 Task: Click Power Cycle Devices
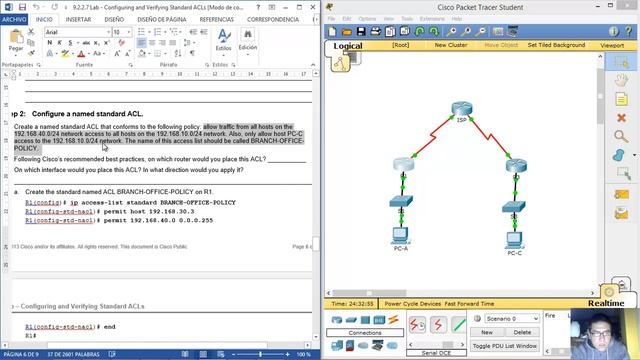tap(412, 304)
